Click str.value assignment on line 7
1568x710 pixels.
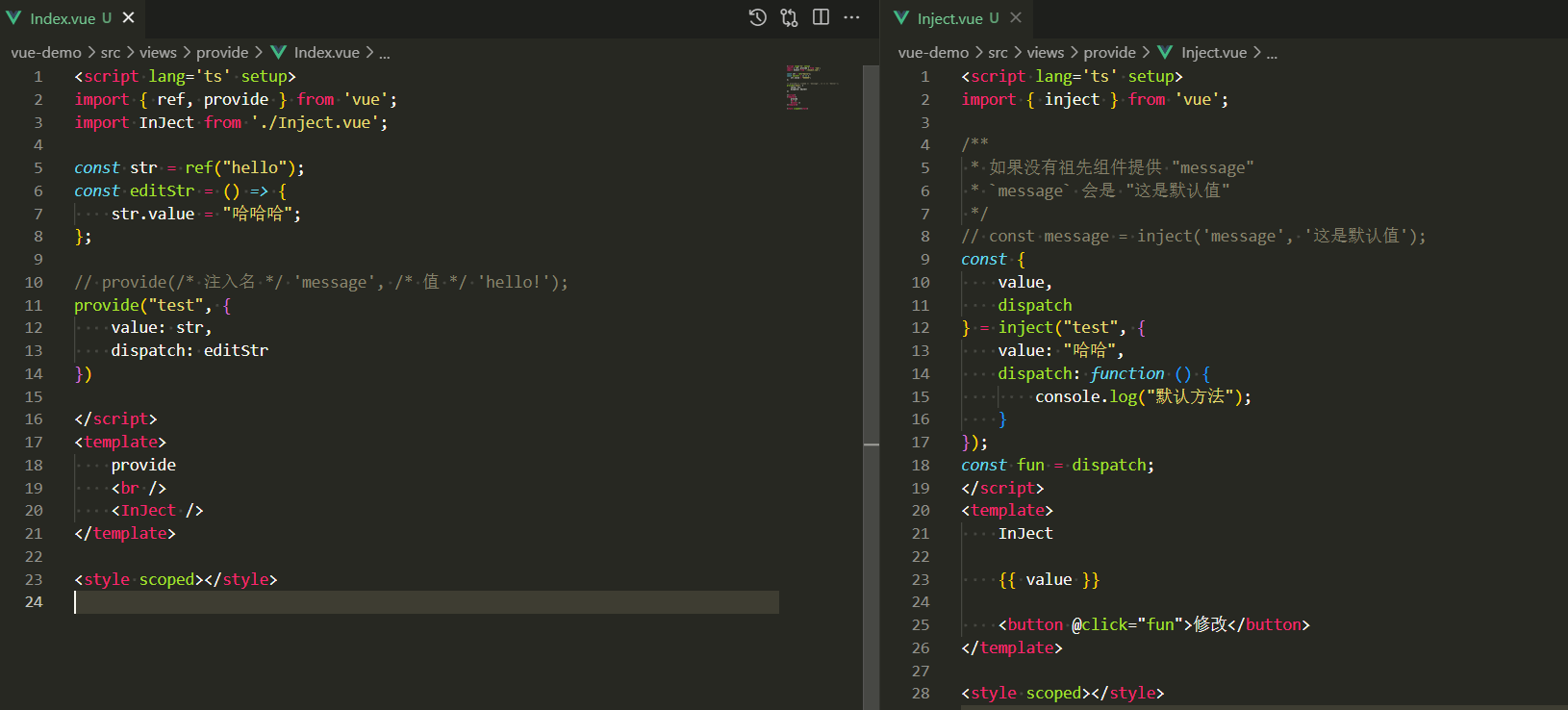206,215
